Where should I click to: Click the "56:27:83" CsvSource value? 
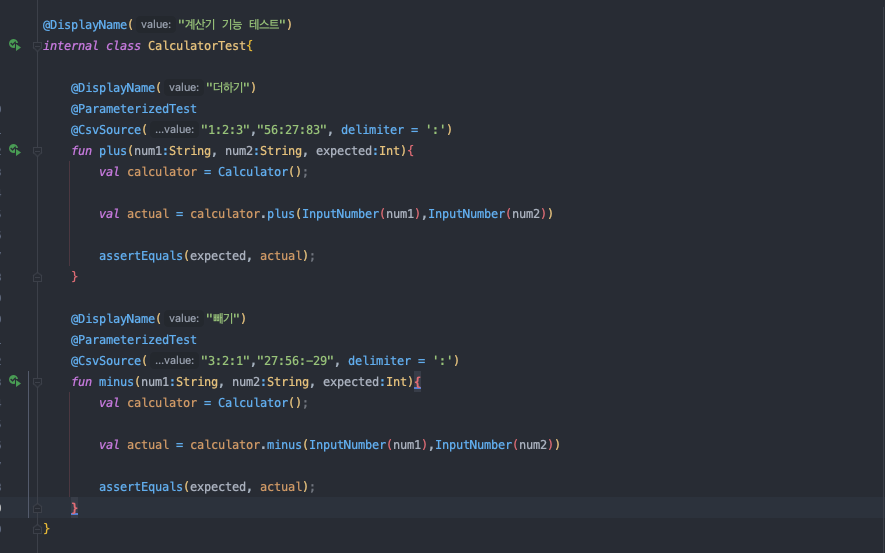292,130
